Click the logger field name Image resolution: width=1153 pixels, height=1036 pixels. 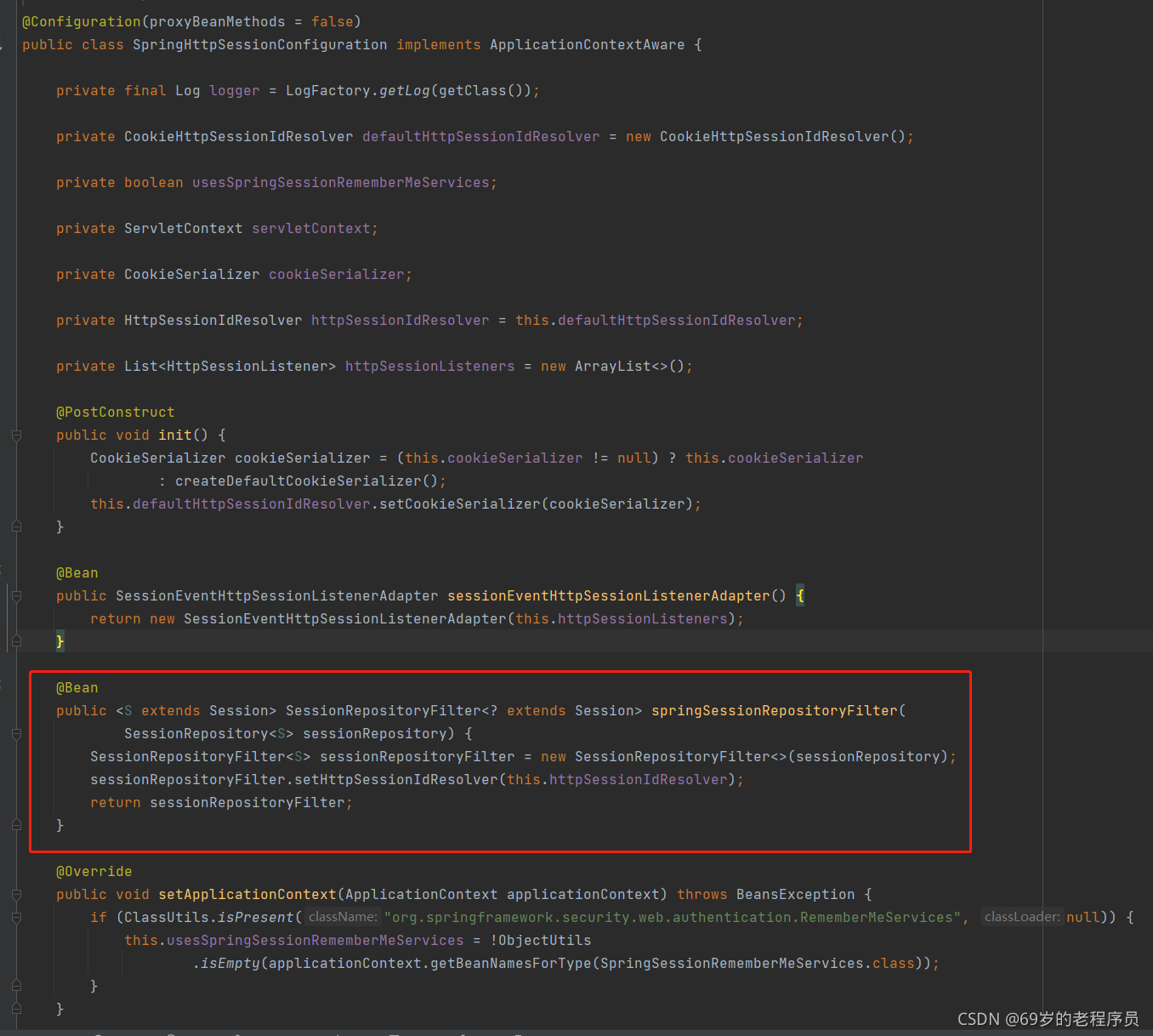234,91
